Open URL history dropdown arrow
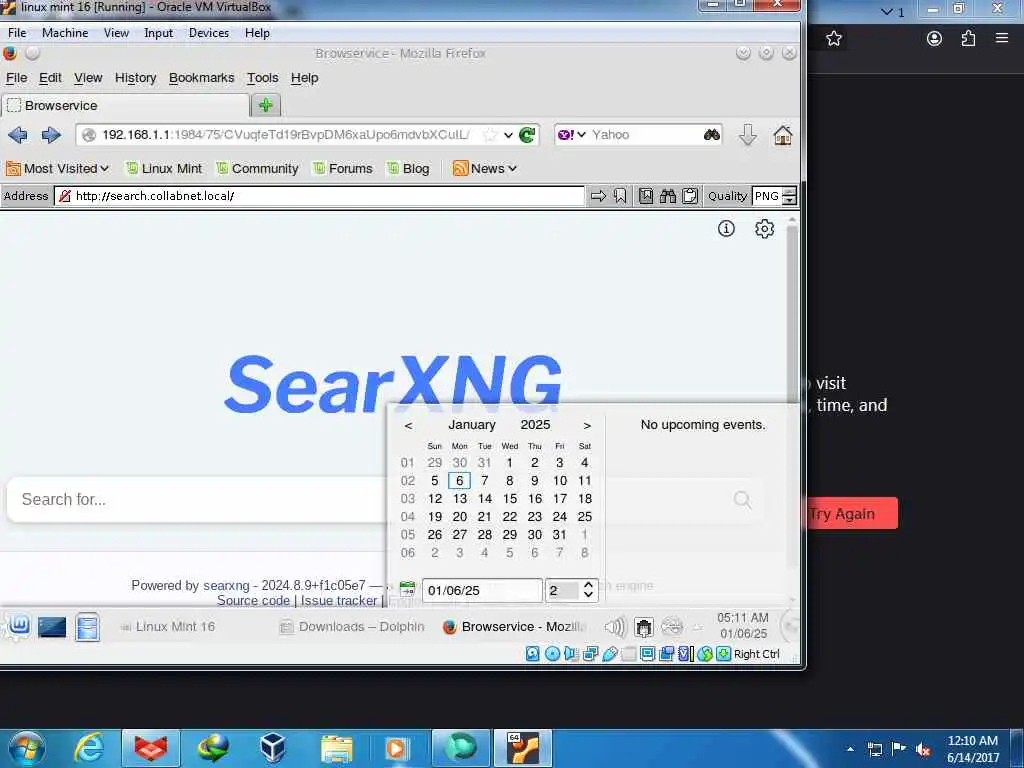 click(508, 135)
